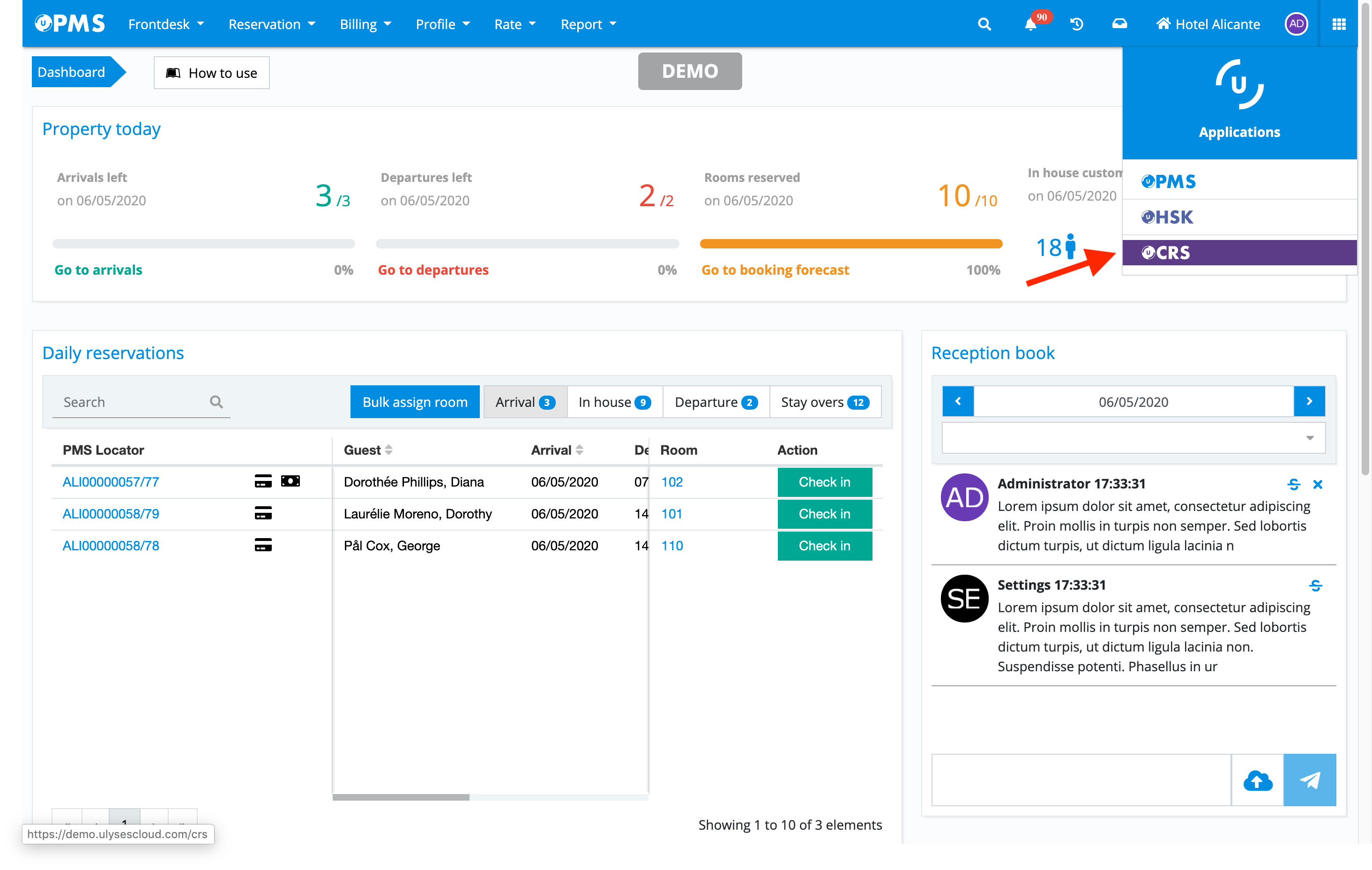Screen dimensions: 1372x870
Task: Expand the Frontdesk dropdown menu
Action: tap(166, 24)
